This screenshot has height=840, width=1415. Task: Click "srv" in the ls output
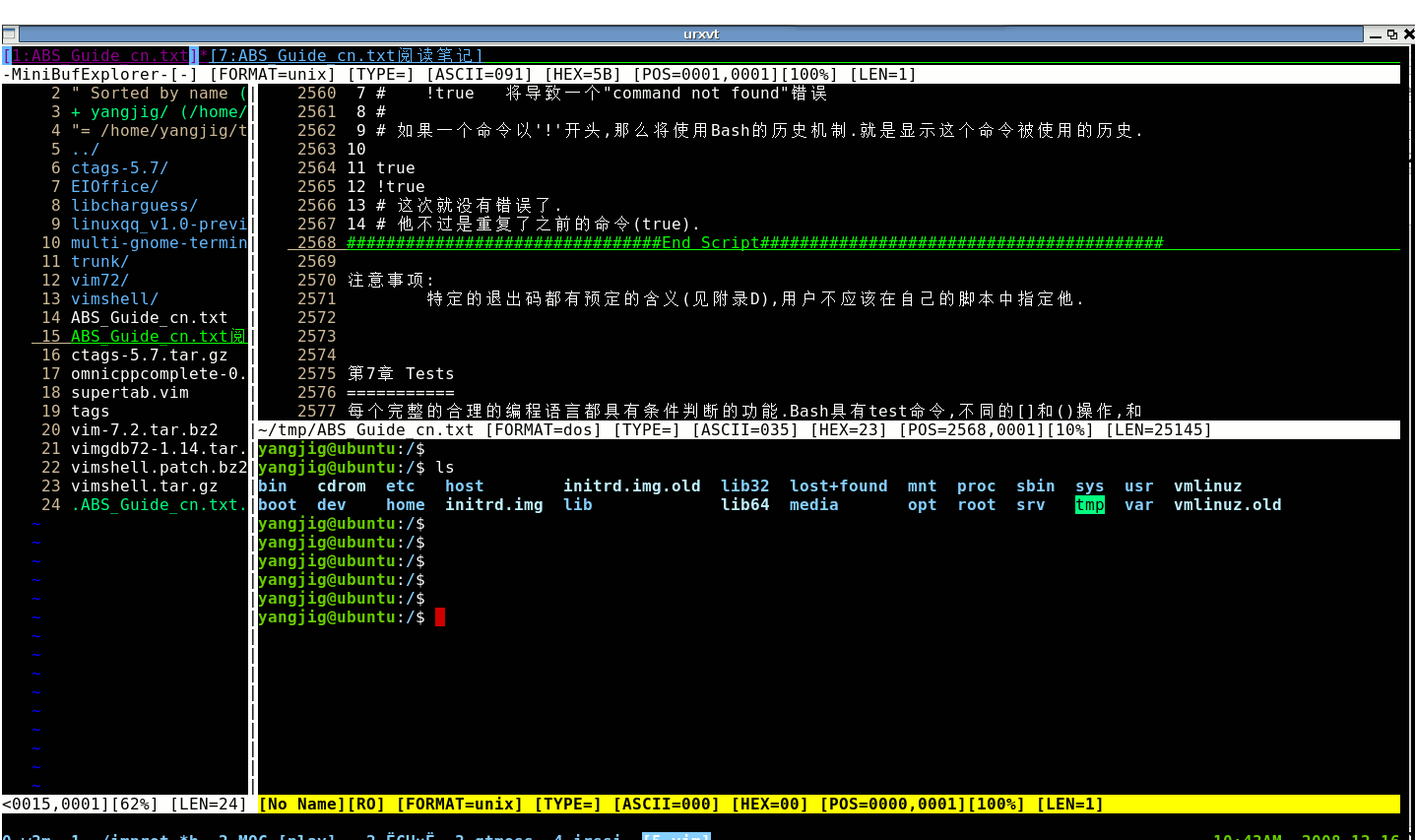(1031, 504)
